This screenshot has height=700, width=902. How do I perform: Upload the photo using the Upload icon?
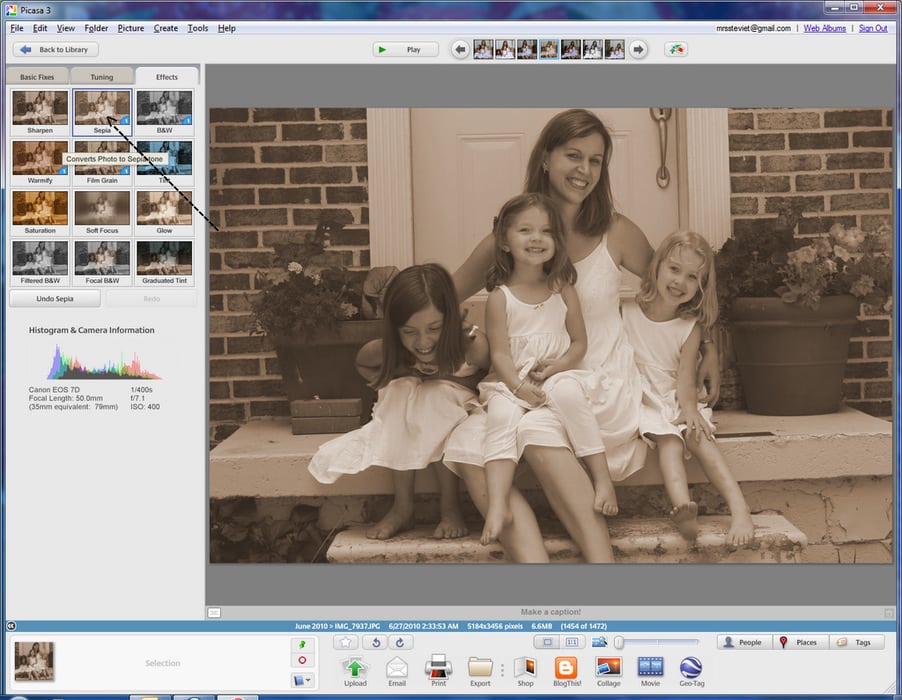355,668
